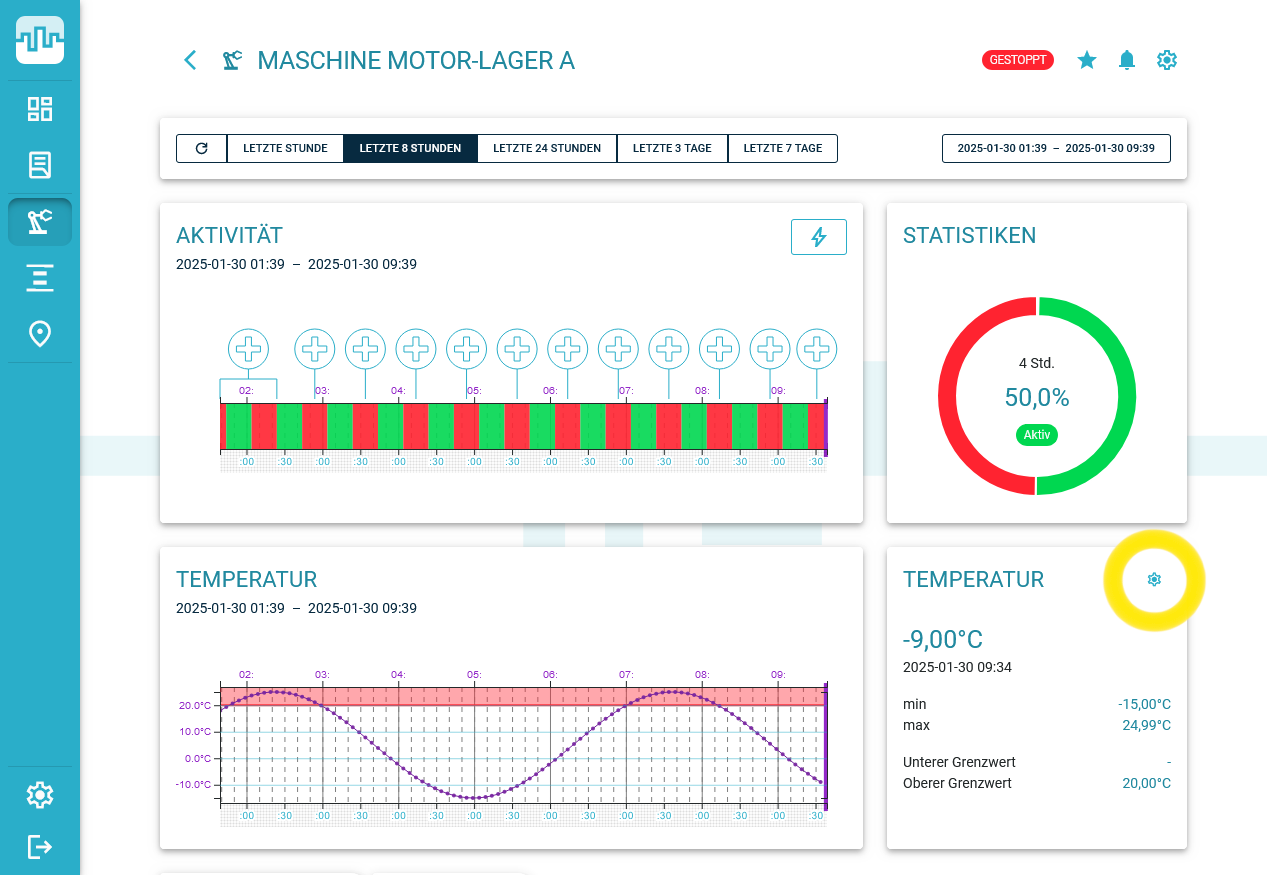This screenshot has width=1267, height=875.
Task: Open Temperatur card settings gear
Action: 1154,580
